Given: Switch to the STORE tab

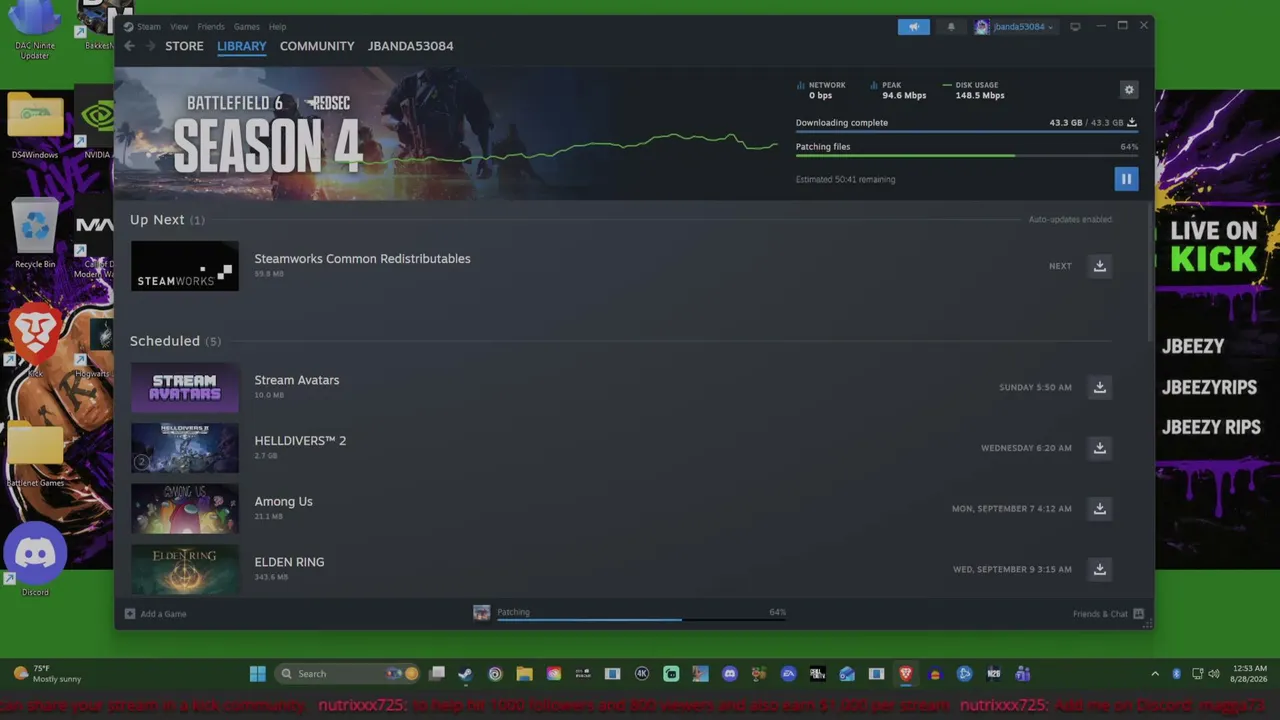Looking at the screenshot, I should [184, 46].
